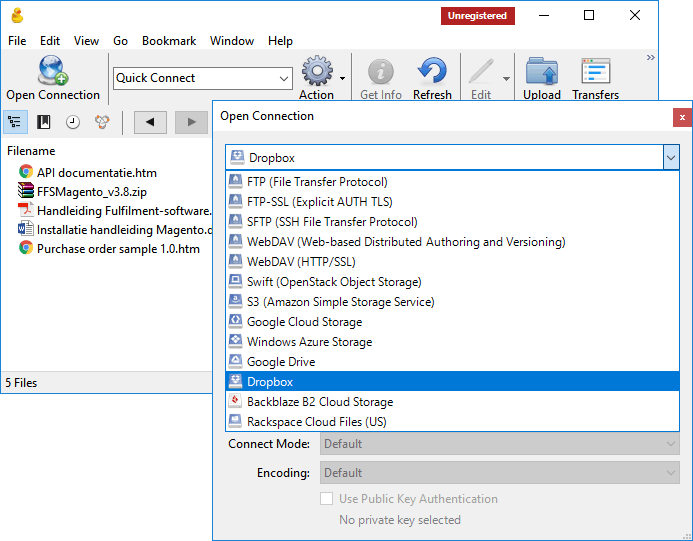Select file API documentatie.htm
693x541 pixels.
click(97, 173)
